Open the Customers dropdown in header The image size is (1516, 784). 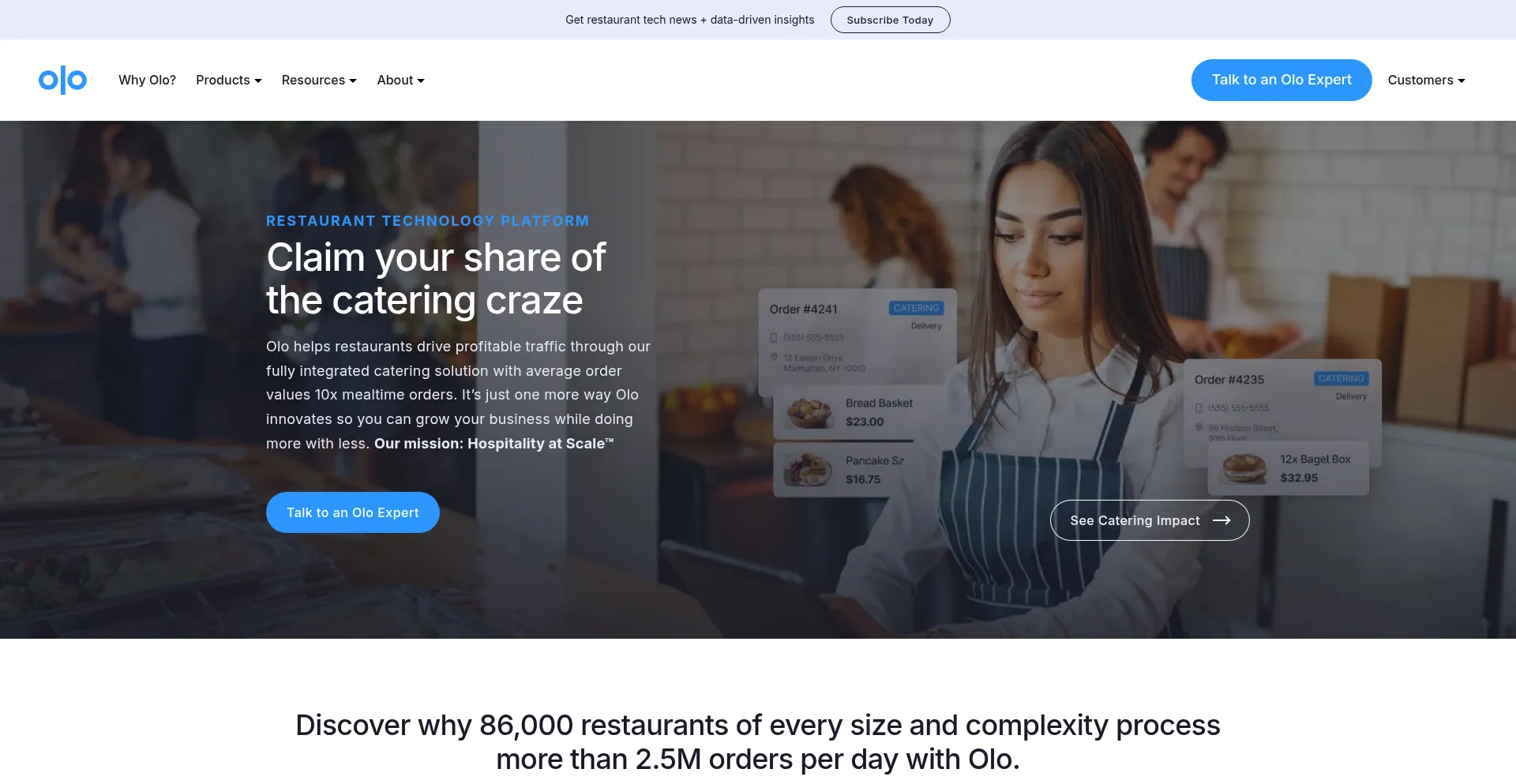[1426, 80]
